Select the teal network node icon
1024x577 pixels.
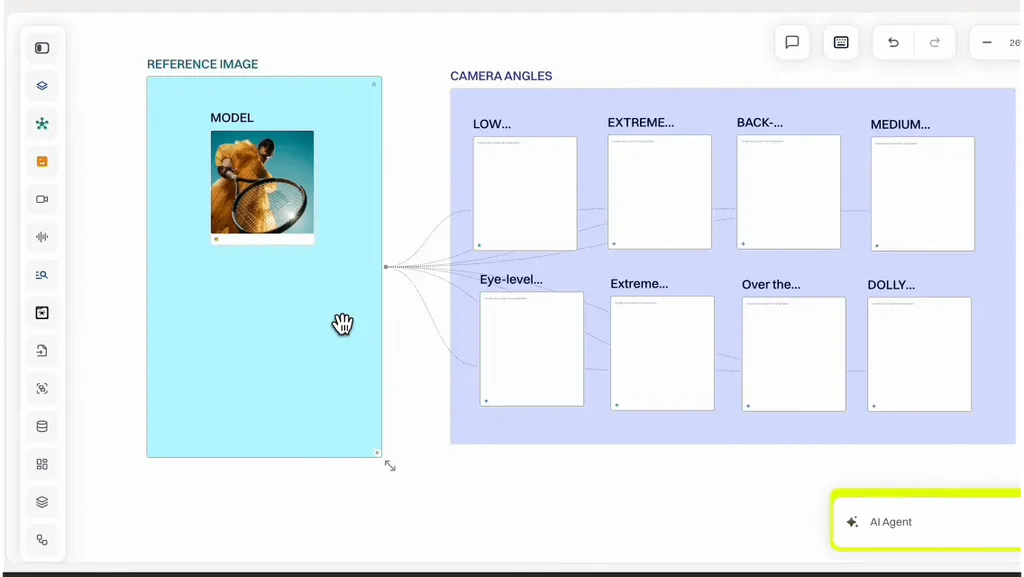pos(42,124)
